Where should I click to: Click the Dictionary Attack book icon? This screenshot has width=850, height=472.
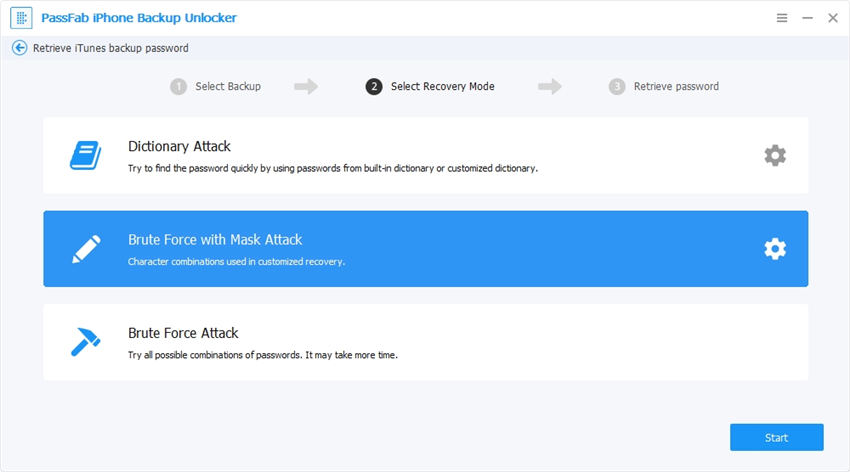pos(86,155)
